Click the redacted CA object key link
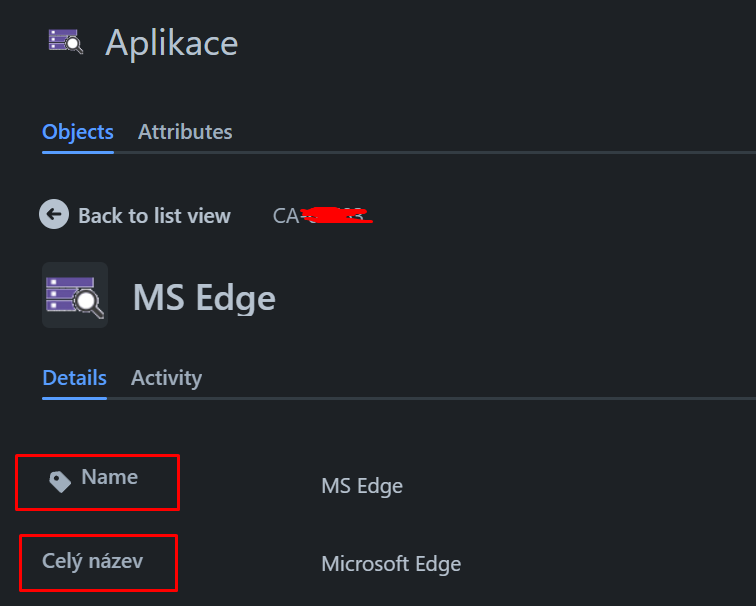This screenshot has height=606, width=756. click(x=323, y=215)
